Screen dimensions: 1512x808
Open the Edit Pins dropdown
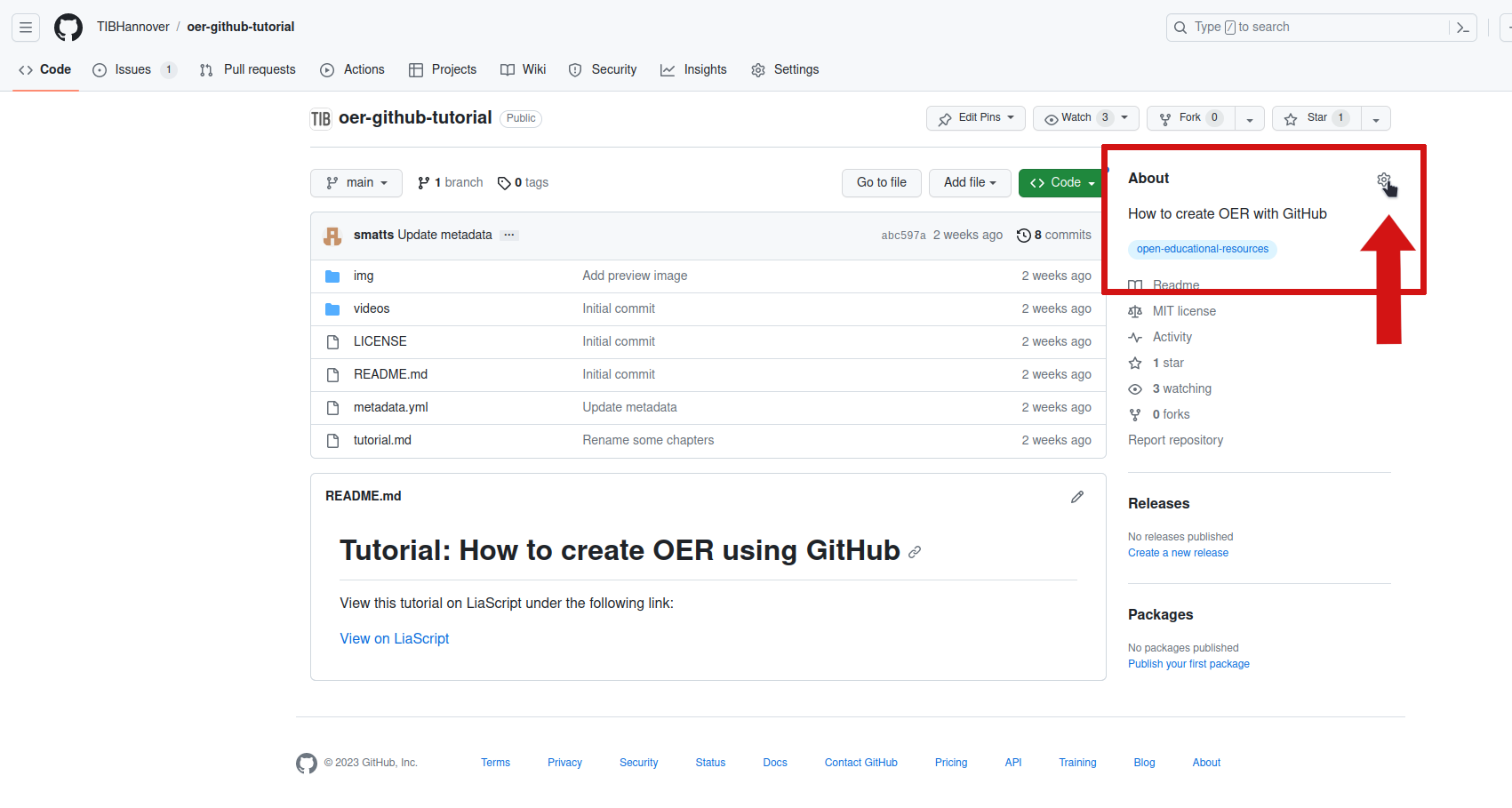[976, 118]
